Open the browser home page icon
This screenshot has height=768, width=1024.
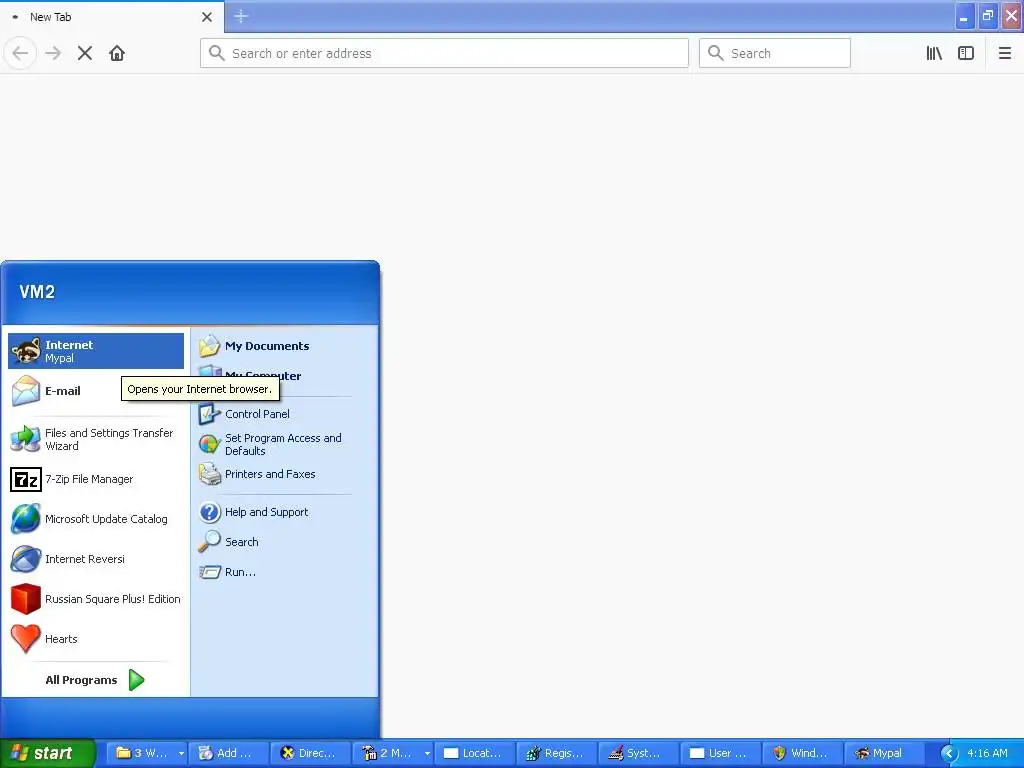pyautogui.click(x=117, y=53)
